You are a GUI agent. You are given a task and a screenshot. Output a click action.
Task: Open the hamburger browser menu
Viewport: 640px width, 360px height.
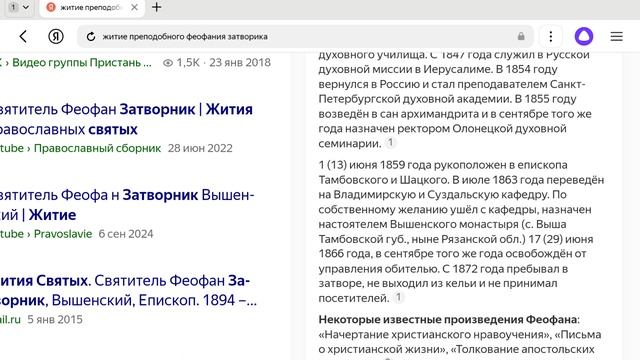click(616, 37)
